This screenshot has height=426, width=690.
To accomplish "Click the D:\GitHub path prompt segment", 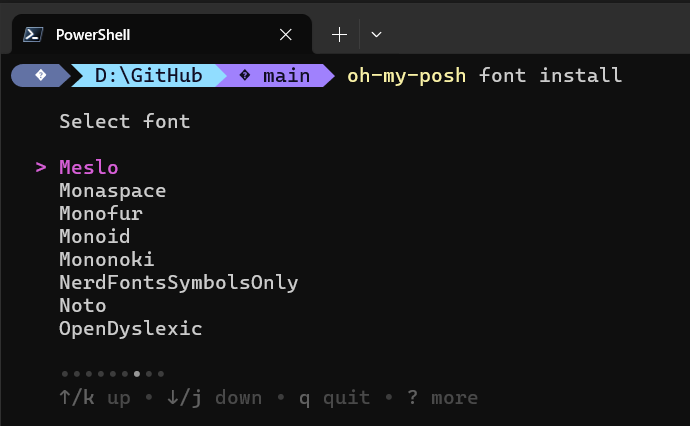I will [x=148, y=76].
